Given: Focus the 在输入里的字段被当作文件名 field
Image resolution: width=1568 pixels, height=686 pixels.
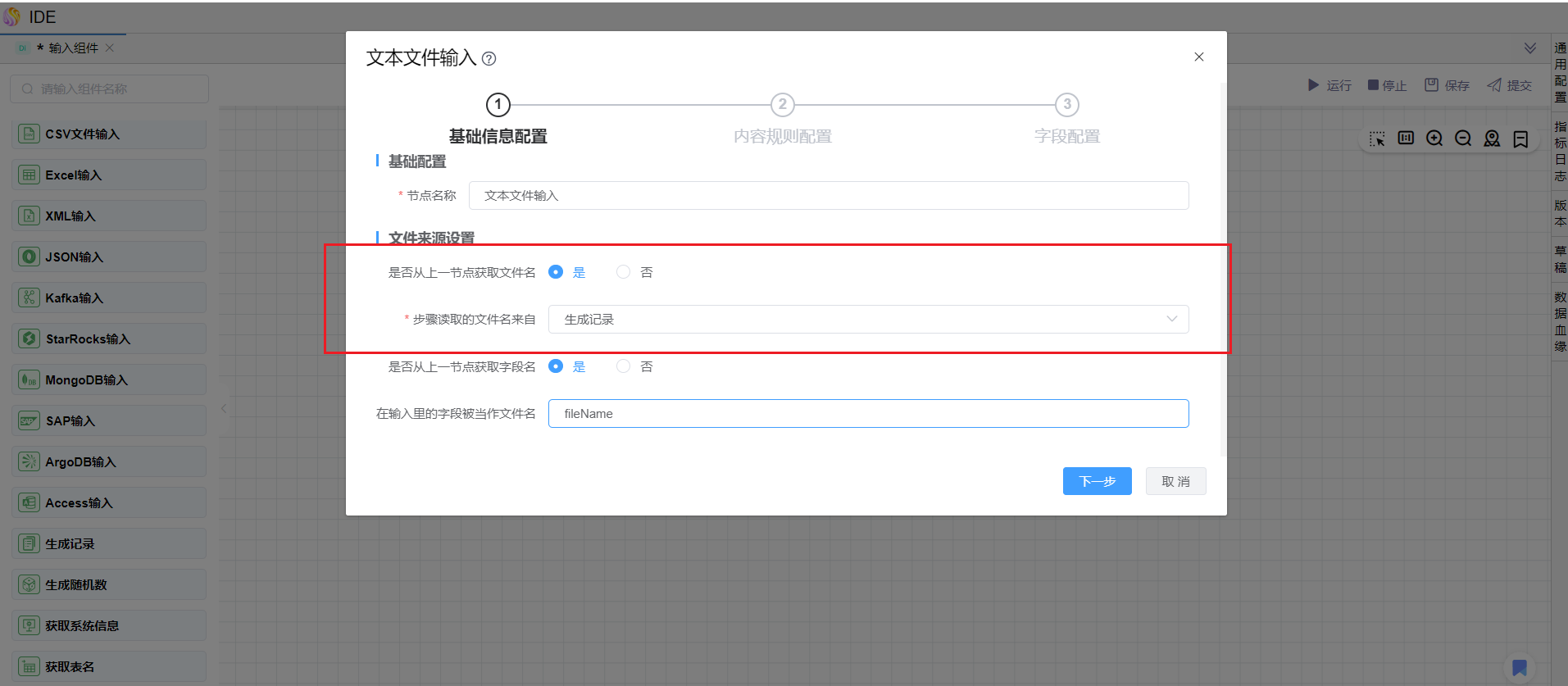Looking at the screenshot, I should click(868, 413).
